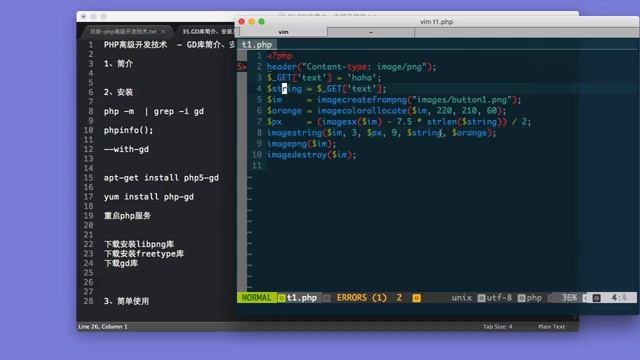Click the 'imagepng($im);' line in vim
The width and height of the screenshot is (640, 360).
point(301,144)
